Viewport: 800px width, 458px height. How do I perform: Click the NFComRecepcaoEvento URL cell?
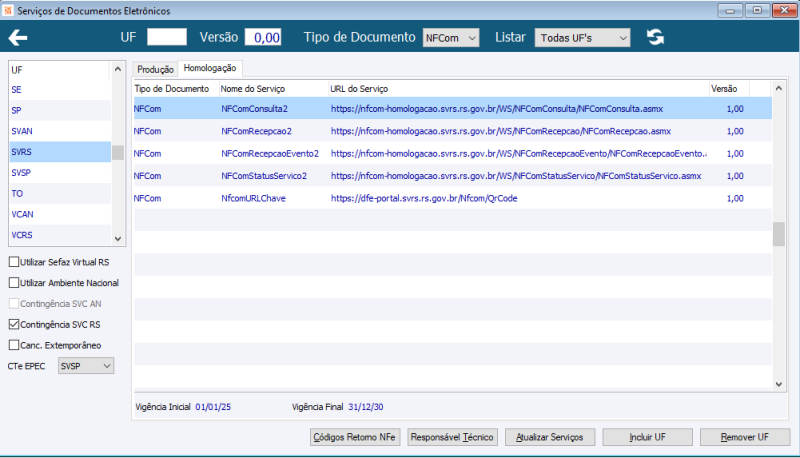(519, 154)
